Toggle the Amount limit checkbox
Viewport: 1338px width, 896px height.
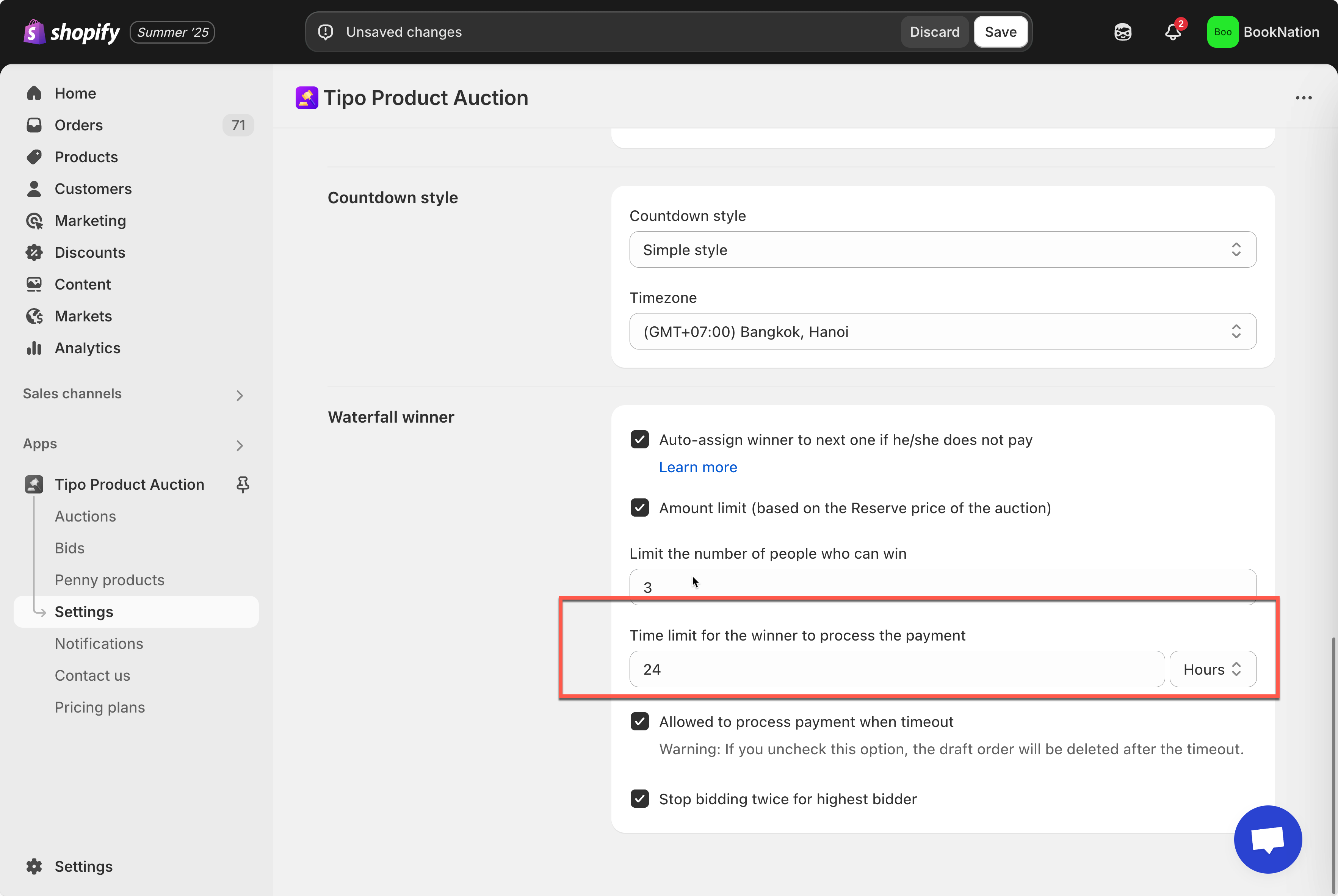pyautogui.click(x=639, y=508)
